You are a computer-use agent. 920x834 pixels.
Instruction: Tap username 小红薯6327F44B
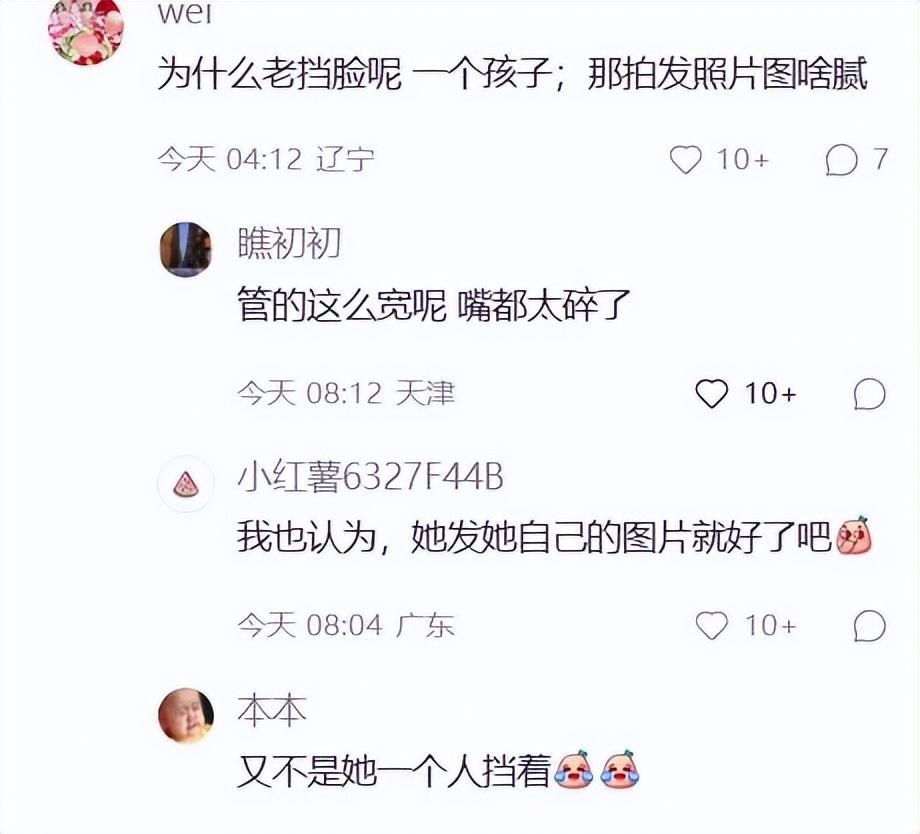[x=370, y=476]
